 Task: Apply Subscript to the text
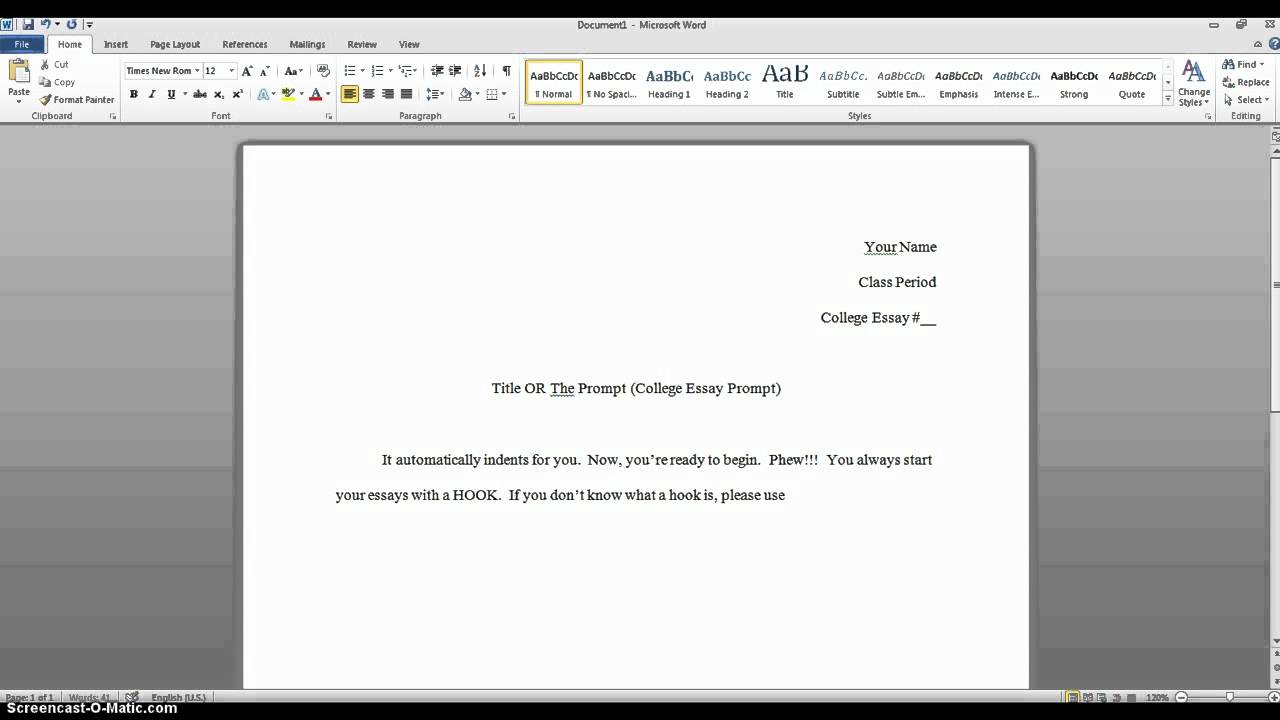(x=218, y=93)
